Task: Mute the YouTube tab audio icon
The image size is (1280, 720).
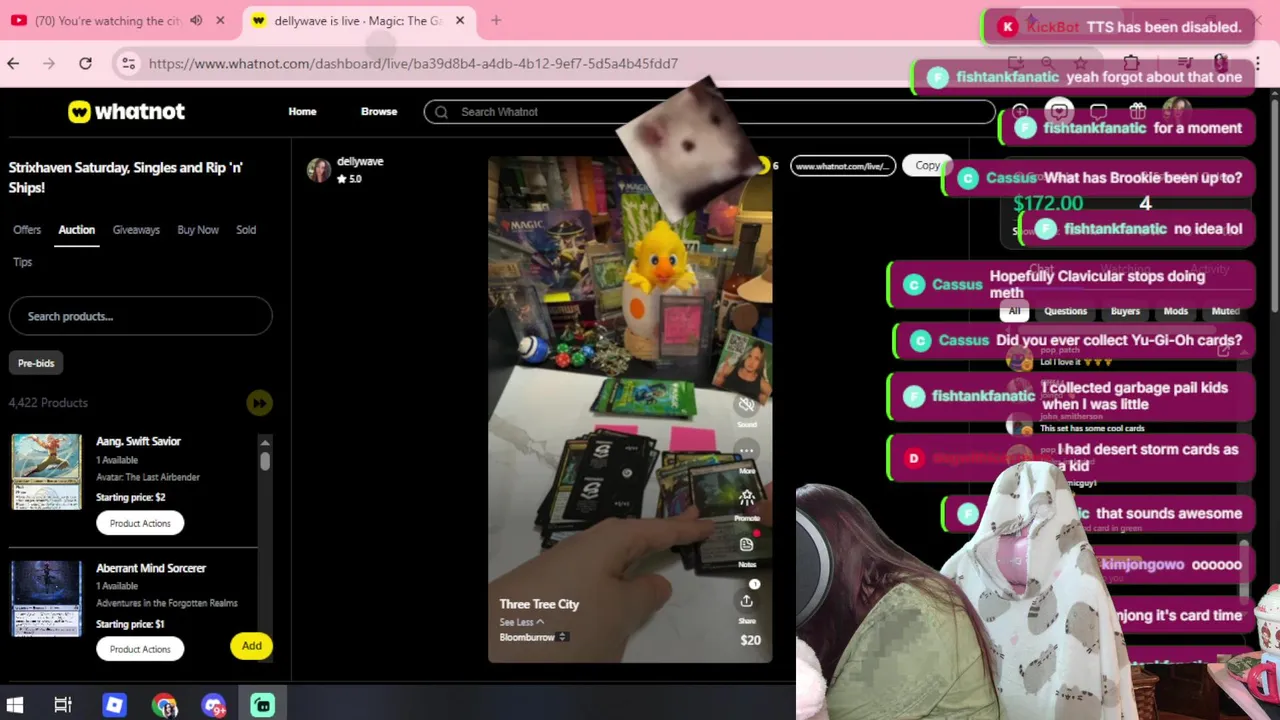Action: [x=196, y=20]
